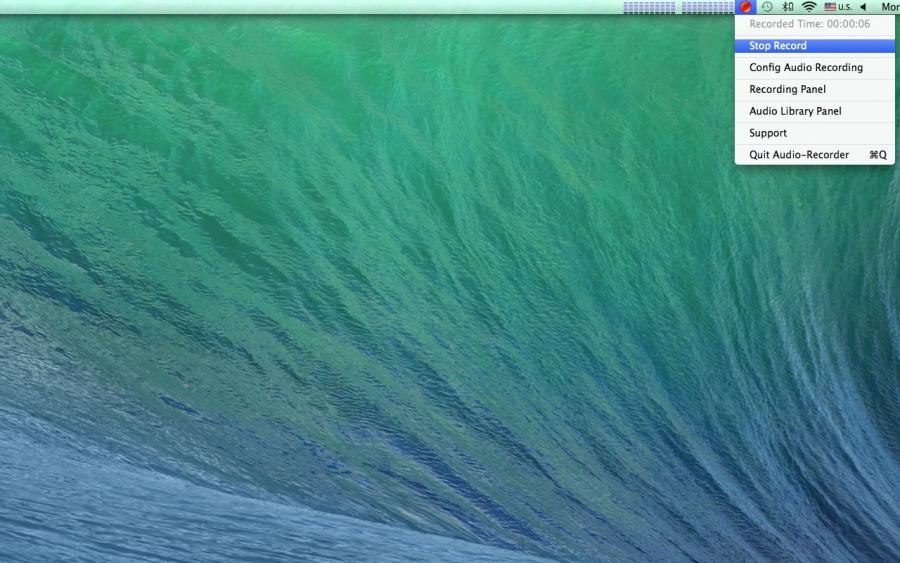Image resolution: width=900 pixels, height=563 pixels.
Task: Choose Stop Record from the menu
Action: click(814, 46)
